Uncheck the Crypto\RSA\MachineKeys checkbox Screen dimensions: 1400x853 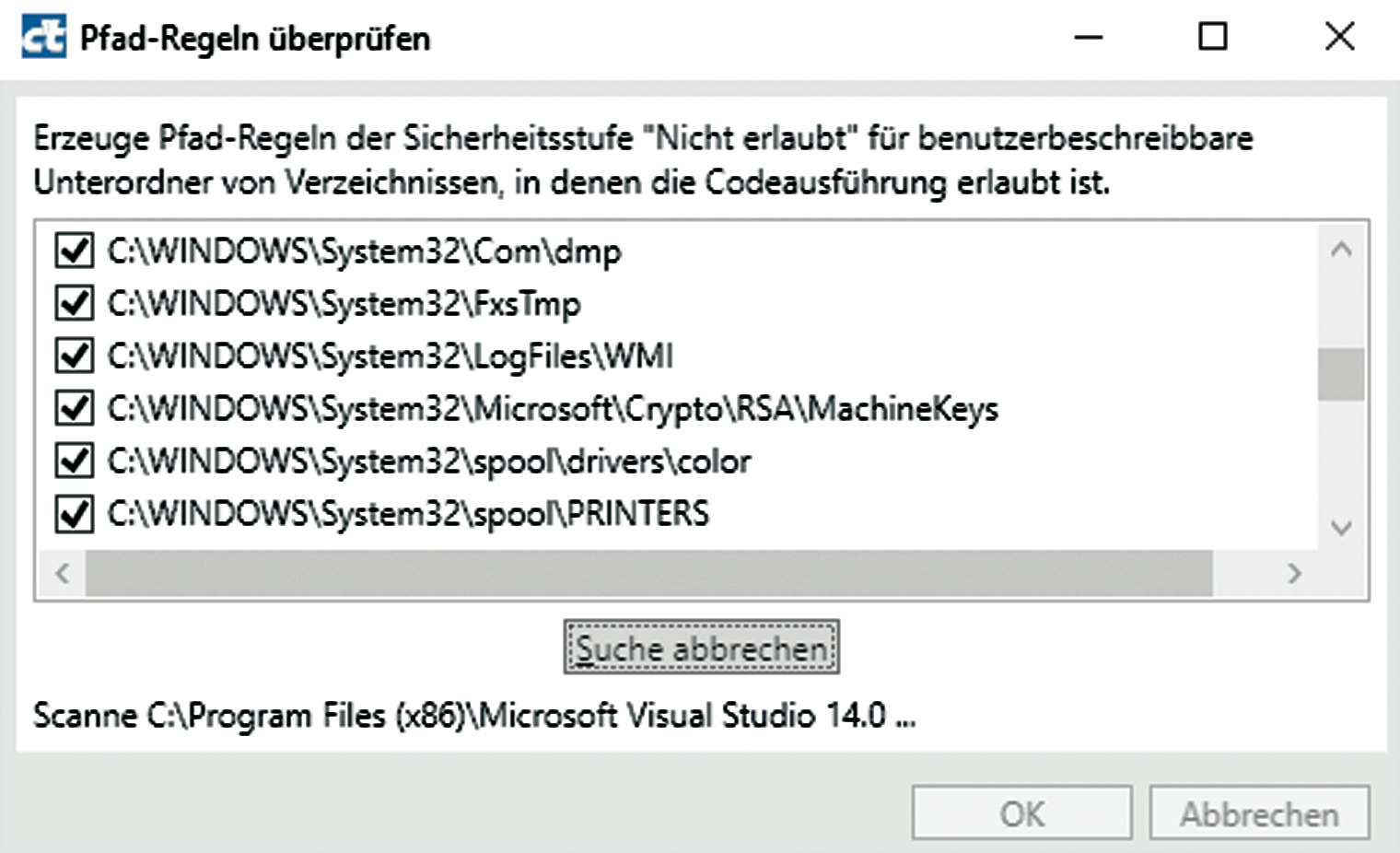(75, 408)
